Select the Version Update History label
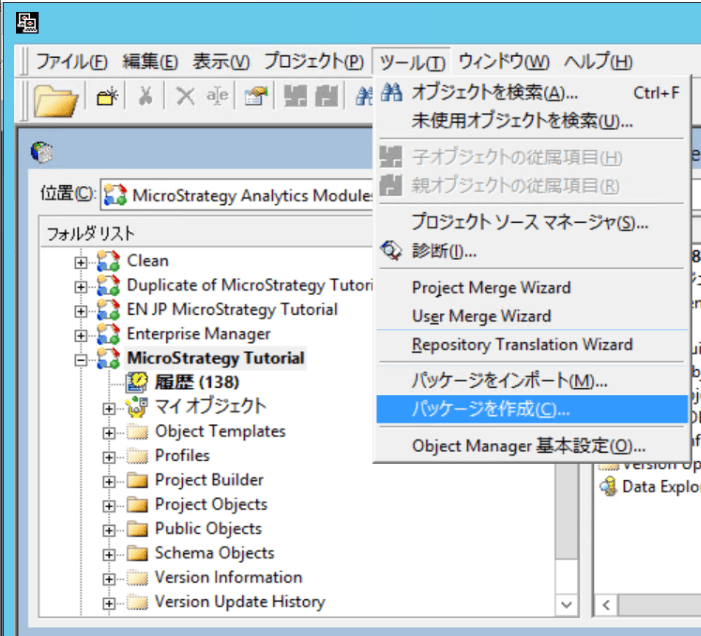 point(240,602)
